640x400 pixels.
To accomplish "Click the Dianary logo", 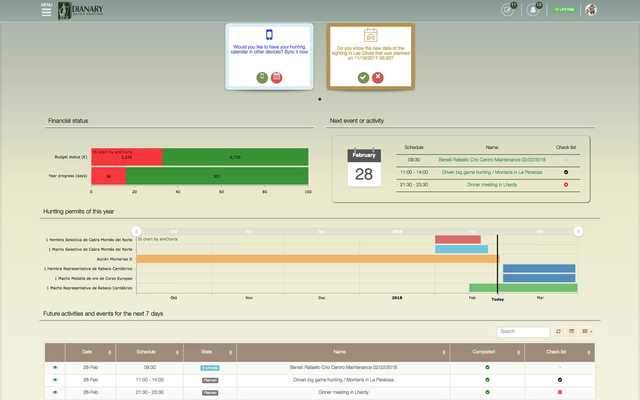I will [80, 10].
